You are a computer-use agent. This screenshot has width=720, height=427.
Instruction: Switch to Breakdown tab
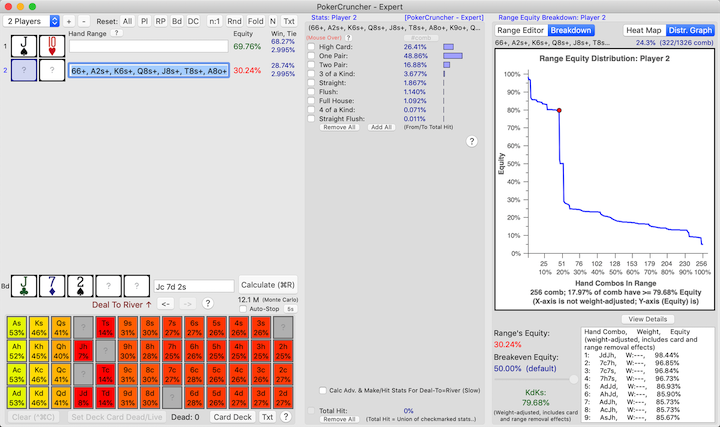[x=571, y=30]
